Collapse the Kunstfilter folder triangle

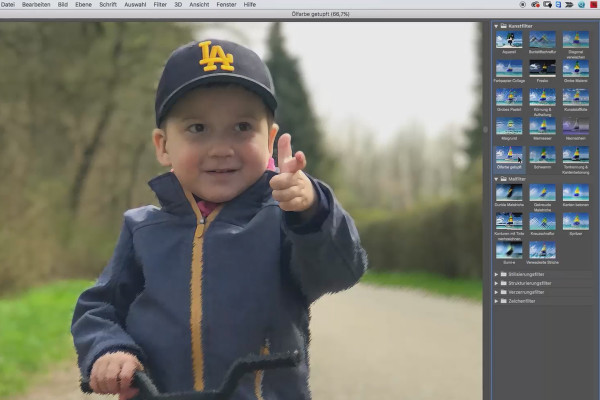click(496, 26)
